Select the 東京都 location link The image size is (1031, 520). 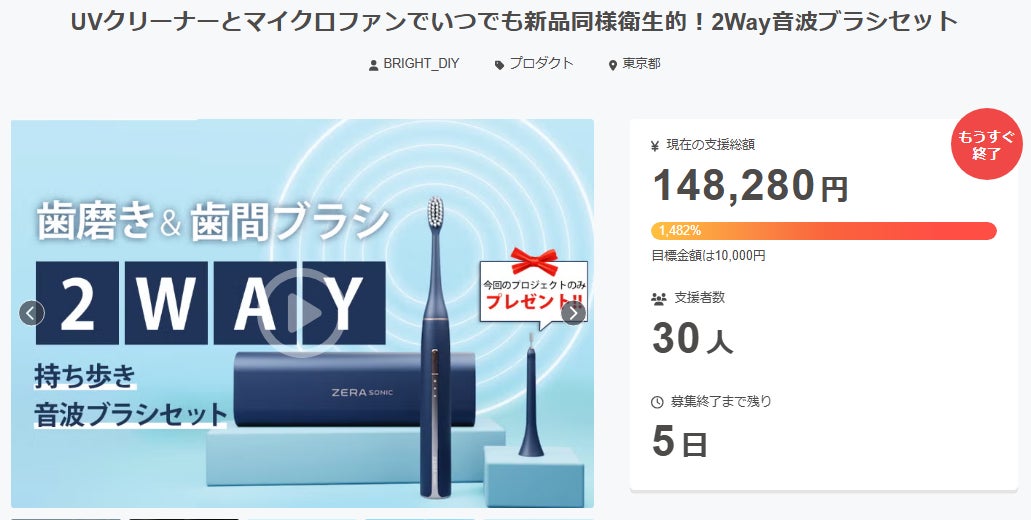pos(641,64)
